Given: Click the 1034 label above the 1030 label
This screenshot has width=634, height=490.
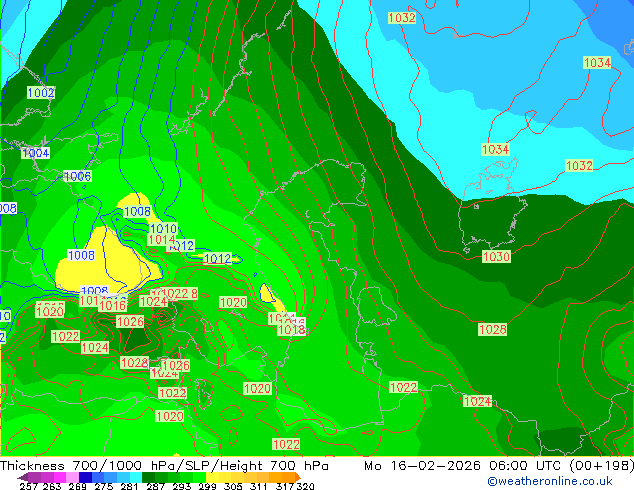Looking at the screenshot, I should pyautogui.click(x=496, y=150).
